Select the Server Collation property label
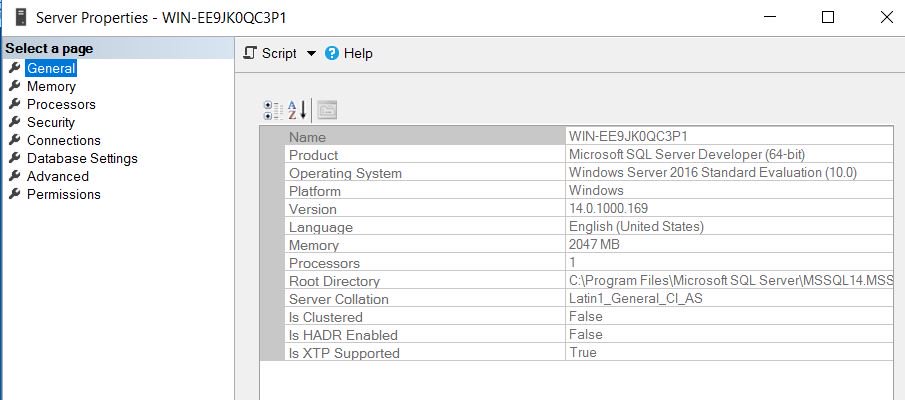Image resolution: width=905 pixels, height=400 pixels. (x=339, y=298)
